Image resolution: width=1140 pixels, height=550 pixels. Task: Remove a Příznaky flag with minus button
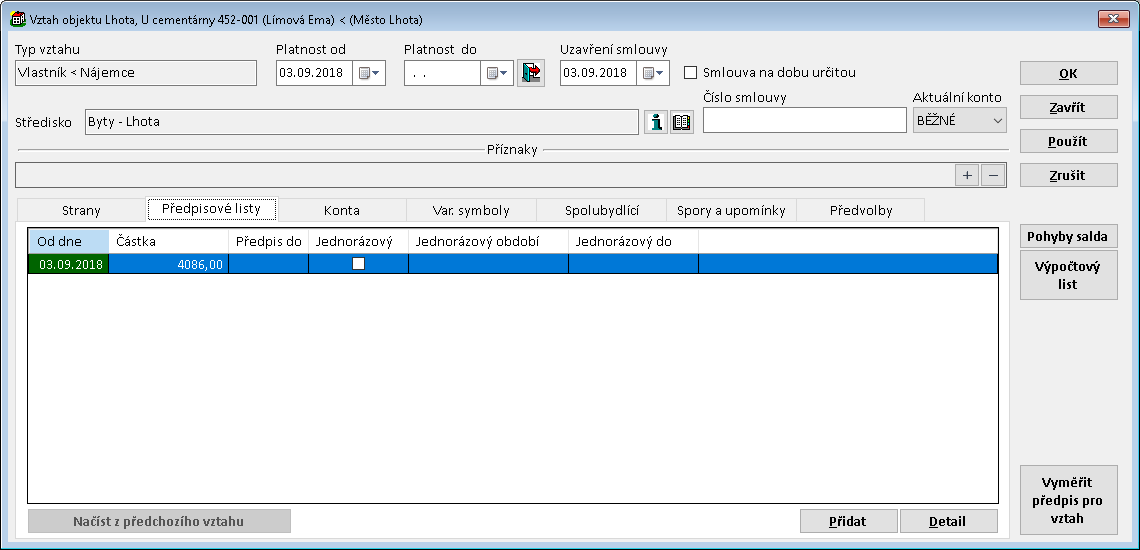pyautogui.click(x=992, y=175)
